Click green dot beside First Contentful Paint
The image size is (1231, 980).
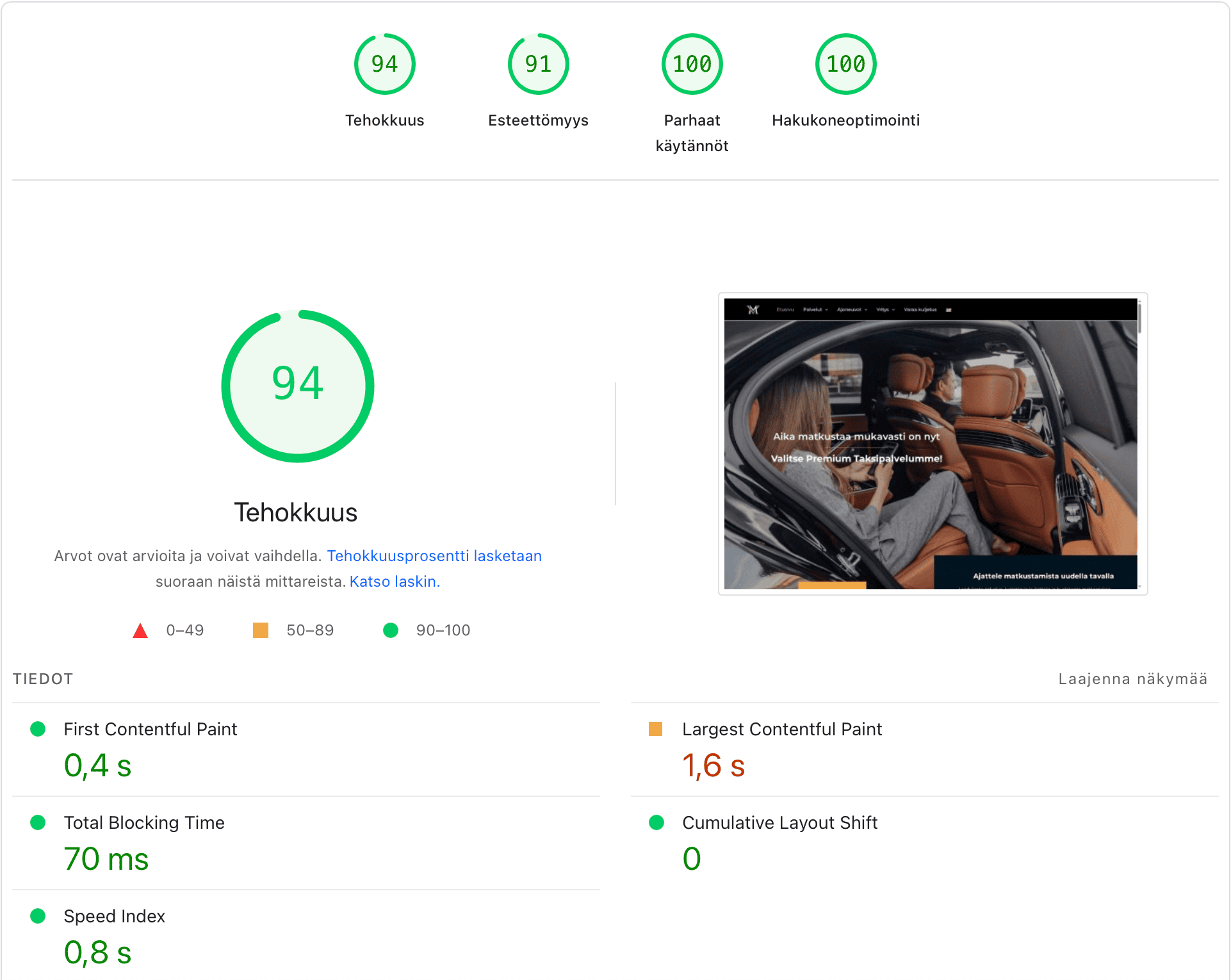pos(38,729)
